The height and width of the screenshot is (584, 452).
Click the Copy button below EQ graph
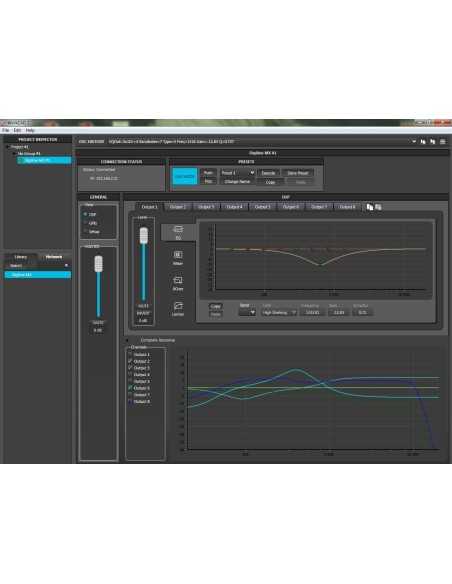[216, 306]
